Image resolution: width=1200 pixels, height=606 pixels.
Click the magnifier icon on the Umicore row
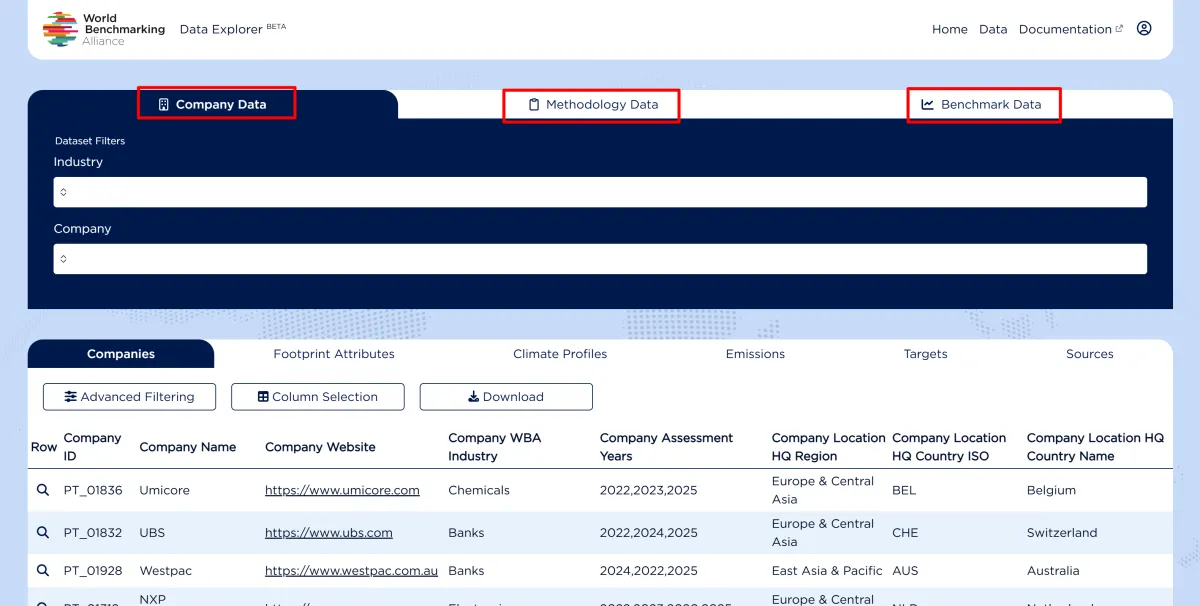tap(42, 490)
